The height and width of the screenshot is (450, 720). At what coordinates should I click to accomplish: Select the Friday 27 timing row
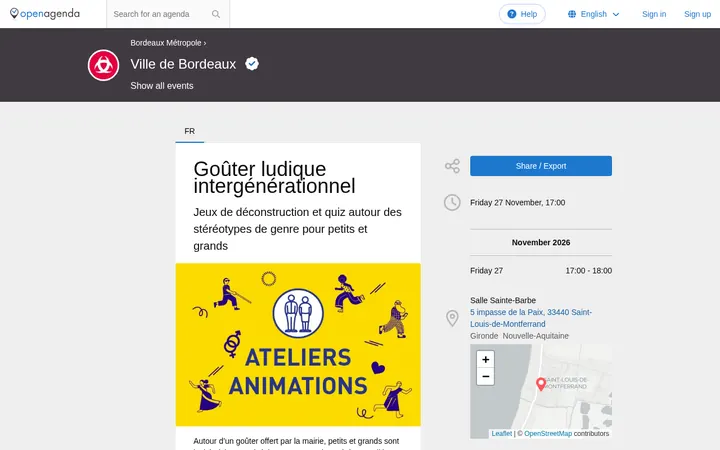pyautogui.click(x=540, y=271)
